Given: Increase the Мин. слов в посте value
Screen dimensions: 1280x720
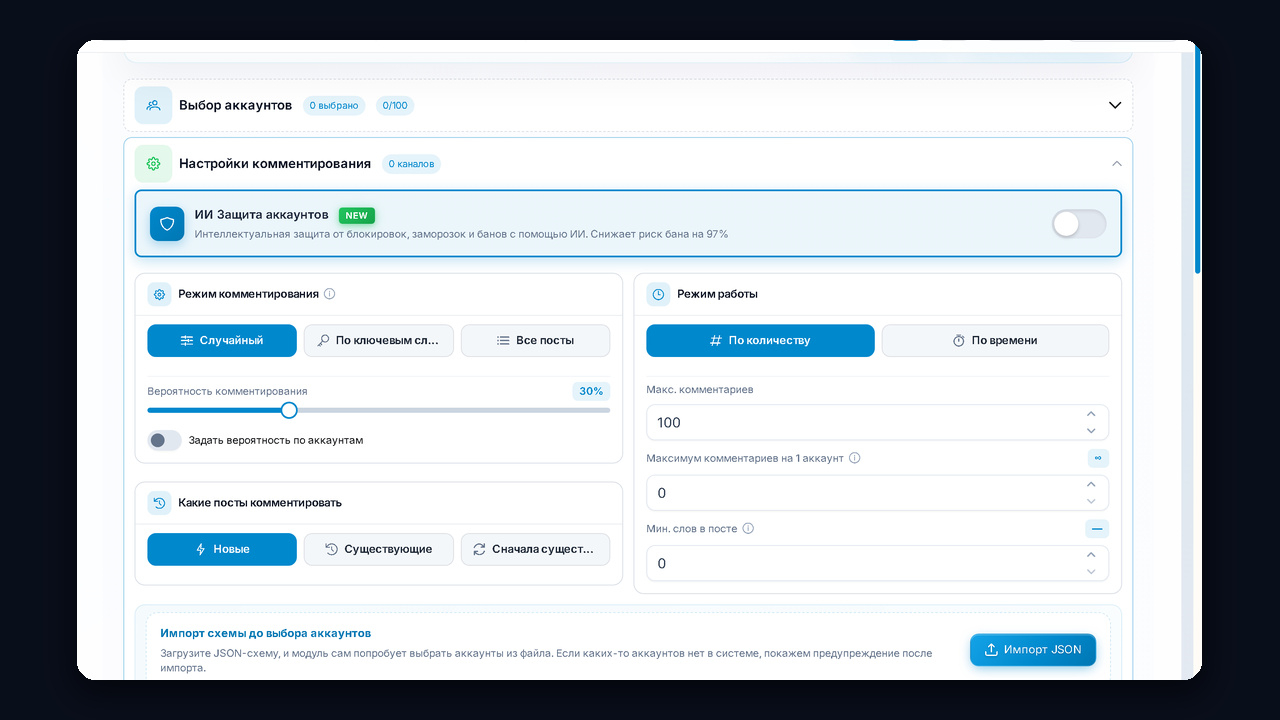Looking at the screenshot, I should 1091,555.
